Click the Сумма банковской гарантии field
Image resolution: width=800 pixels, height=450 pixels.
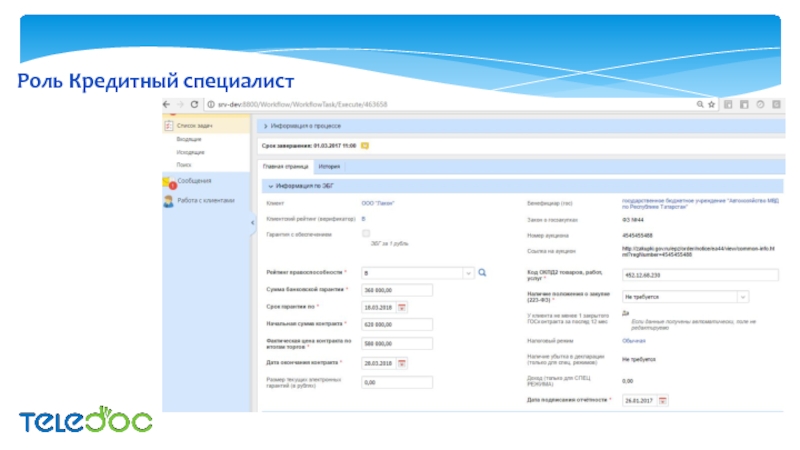coord(396,290)
